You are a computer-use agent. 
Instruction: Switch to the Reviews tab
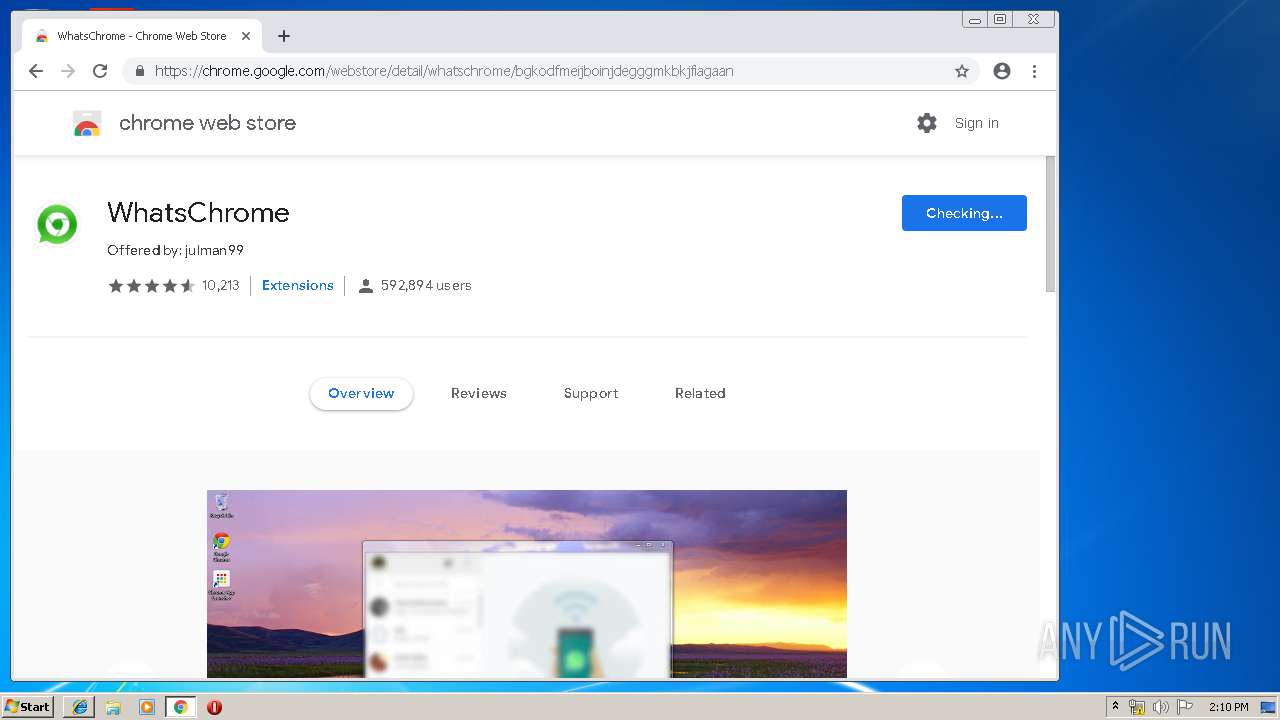click(479, 394)
